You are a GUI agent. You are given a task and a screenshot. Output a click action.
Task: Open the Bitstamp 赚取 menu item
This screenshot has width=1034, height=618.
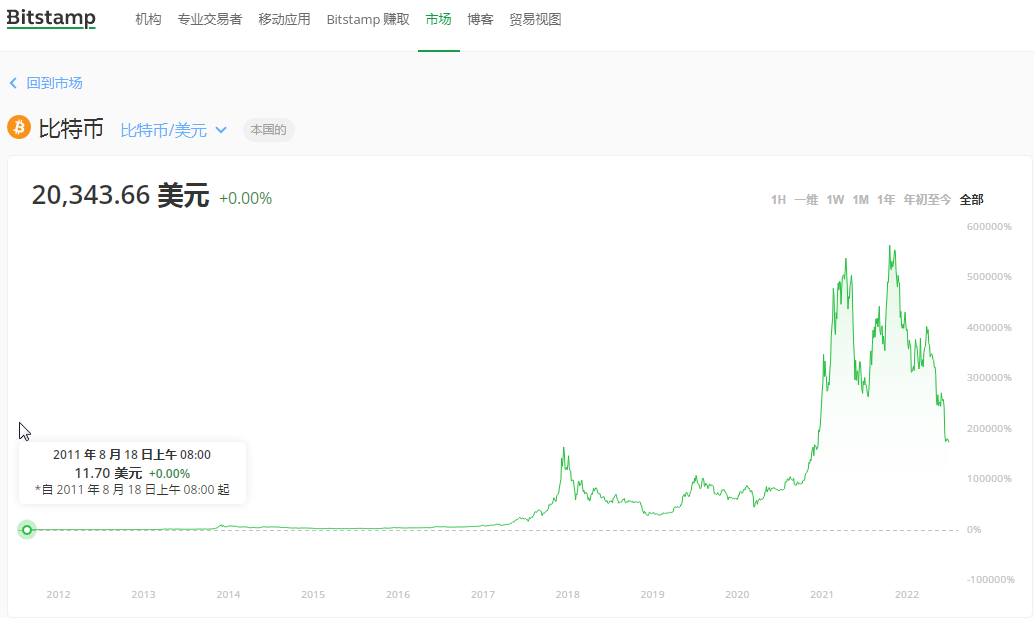click(x=367, y=20)
